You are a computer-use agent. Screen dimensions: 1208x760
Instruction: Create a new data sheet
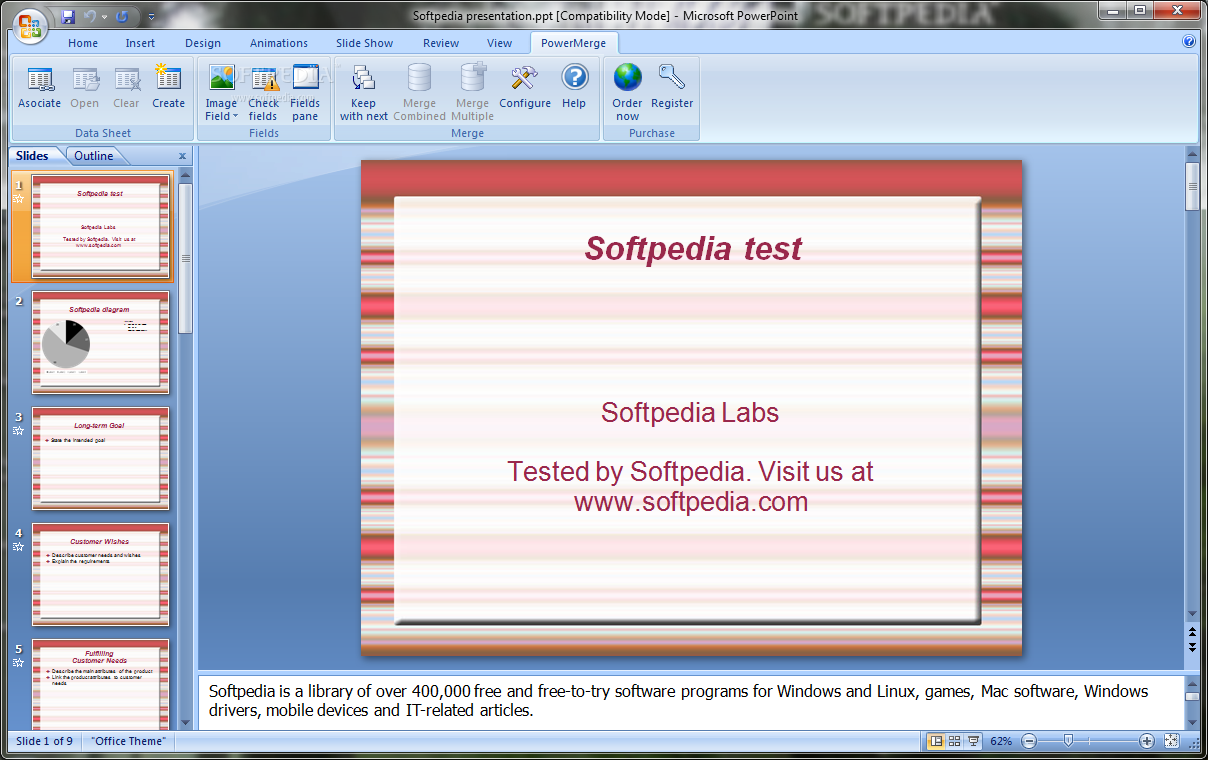(x=168, y=88)
